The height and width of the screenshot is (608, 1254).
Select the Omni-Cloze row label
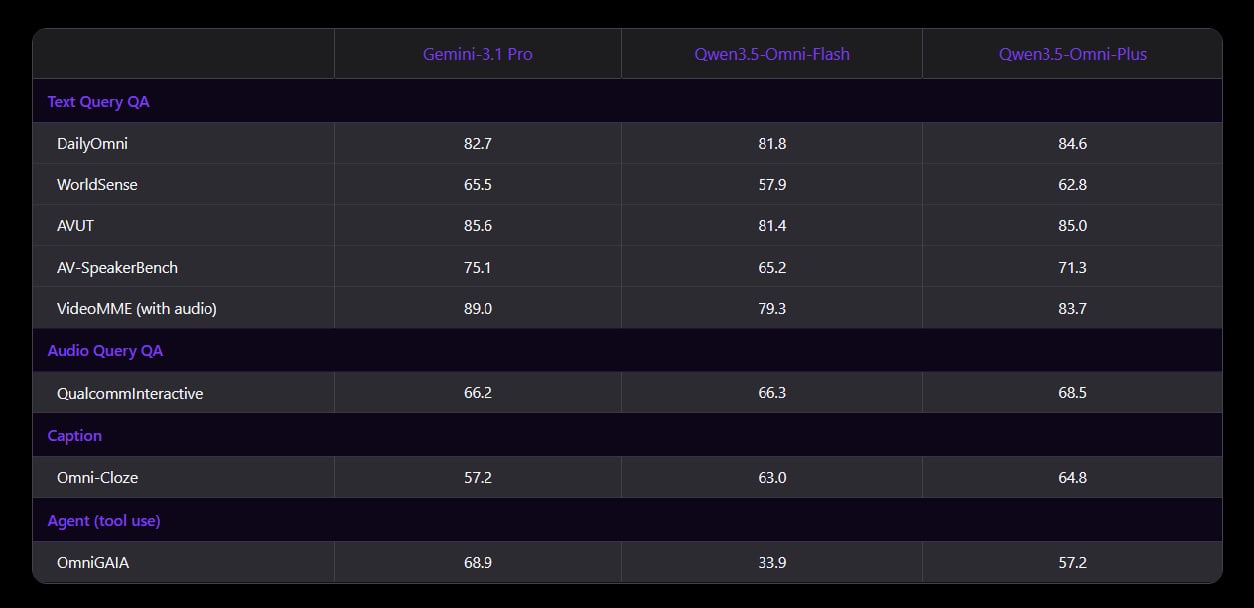point(97,478)
